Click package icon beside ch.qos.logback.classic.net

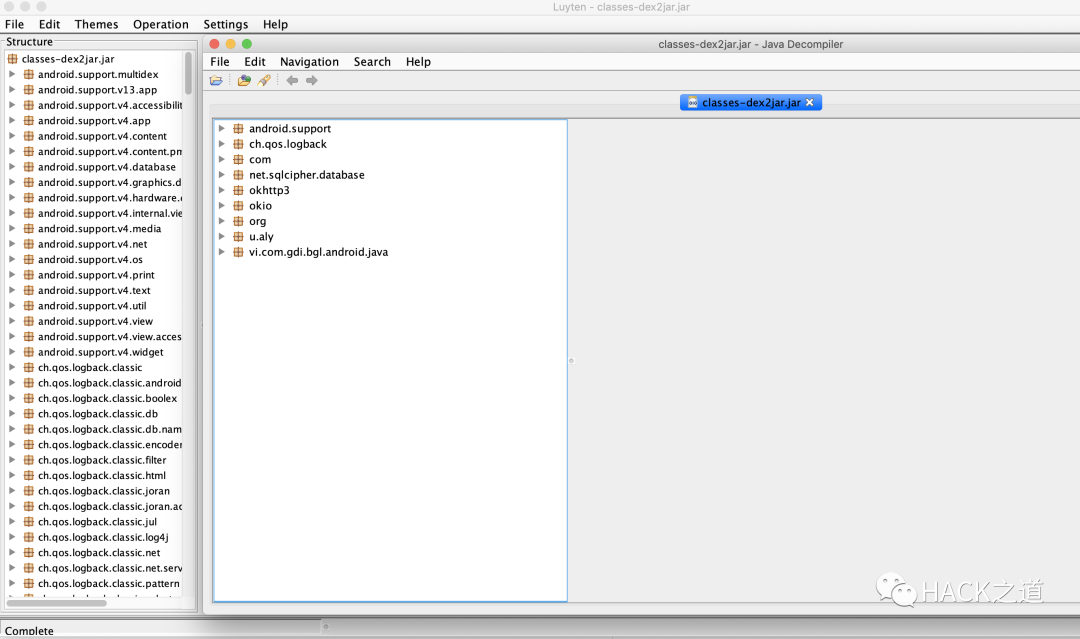(x=28, y=552)
